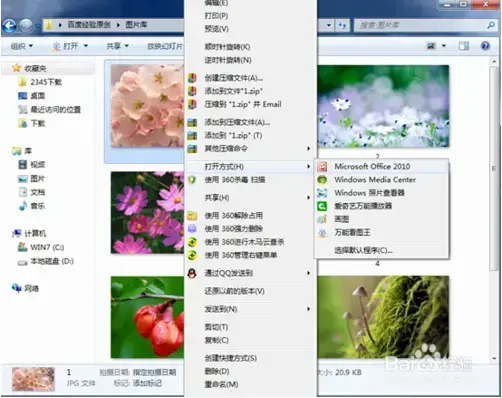Click the help question mark icon
The image size is (502, 398).
click(485, 46)
